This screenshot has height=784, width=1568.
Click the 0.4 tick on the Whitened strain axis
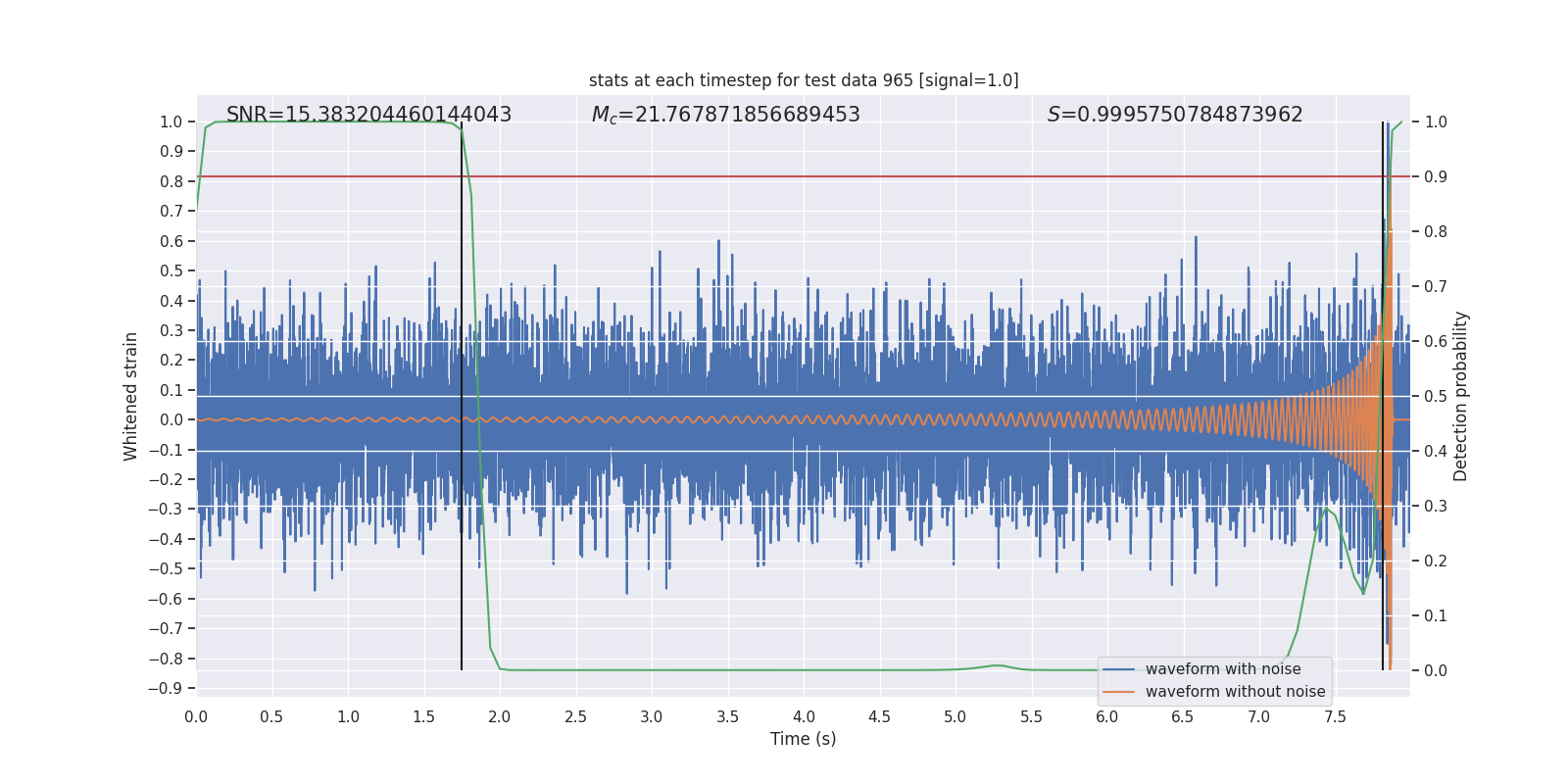click(x=171, y=301)
